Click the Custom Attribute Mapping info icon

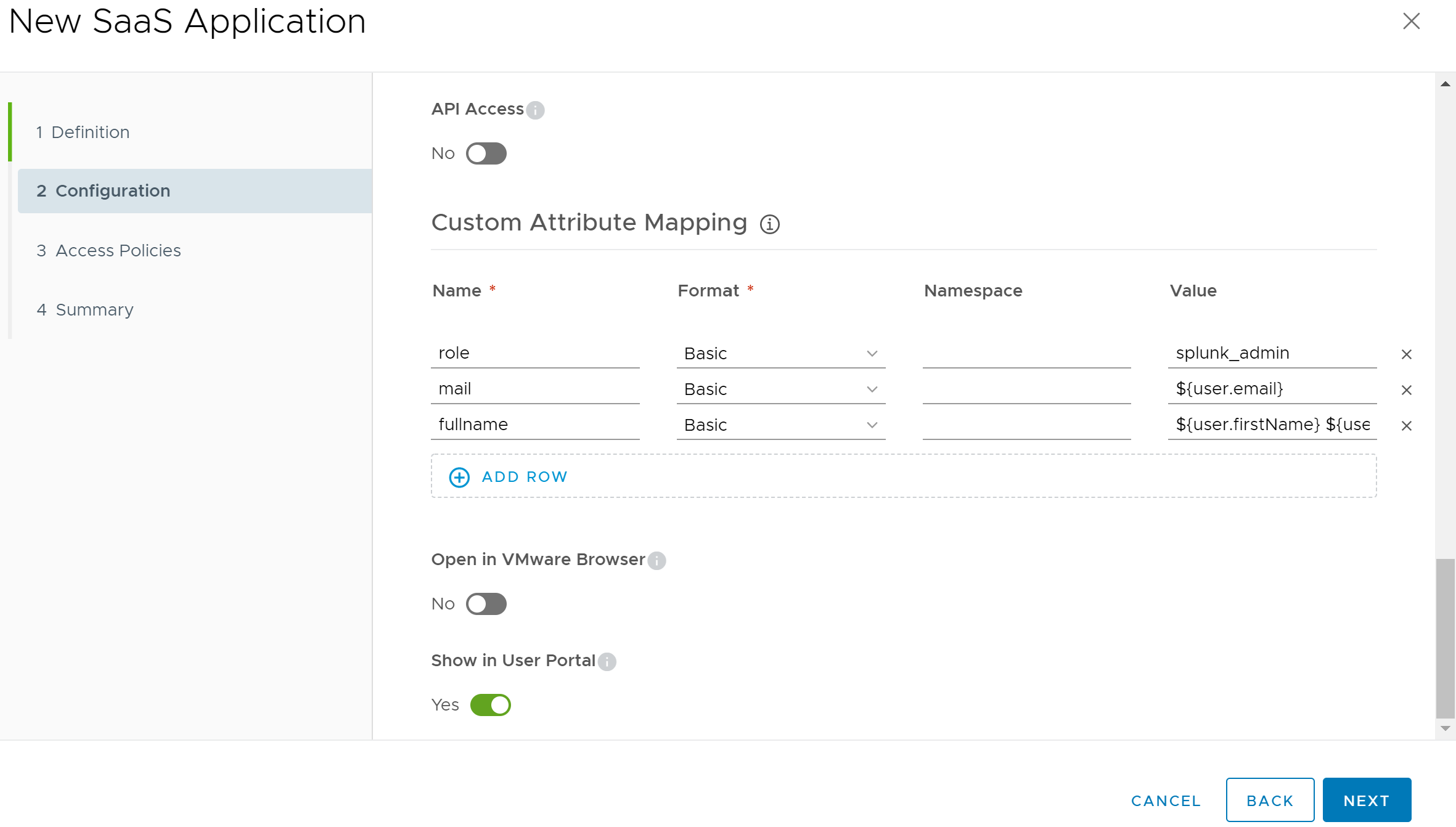click(x=769, y=224)
